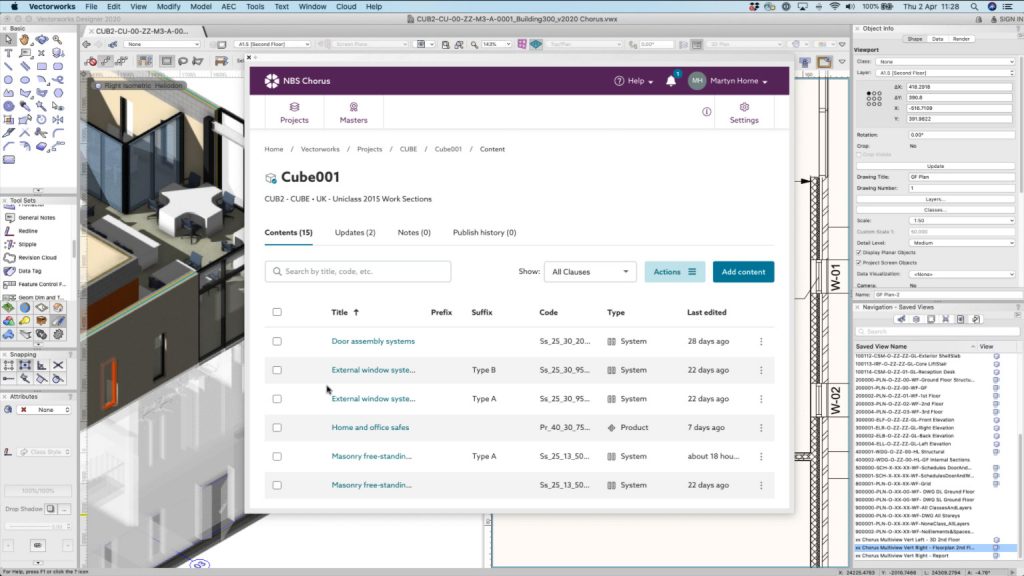Toggle Display Planar Objects checkbox
Image resolution: width=1024 pixels, height=576 pixels.
[x=859, y=252]
